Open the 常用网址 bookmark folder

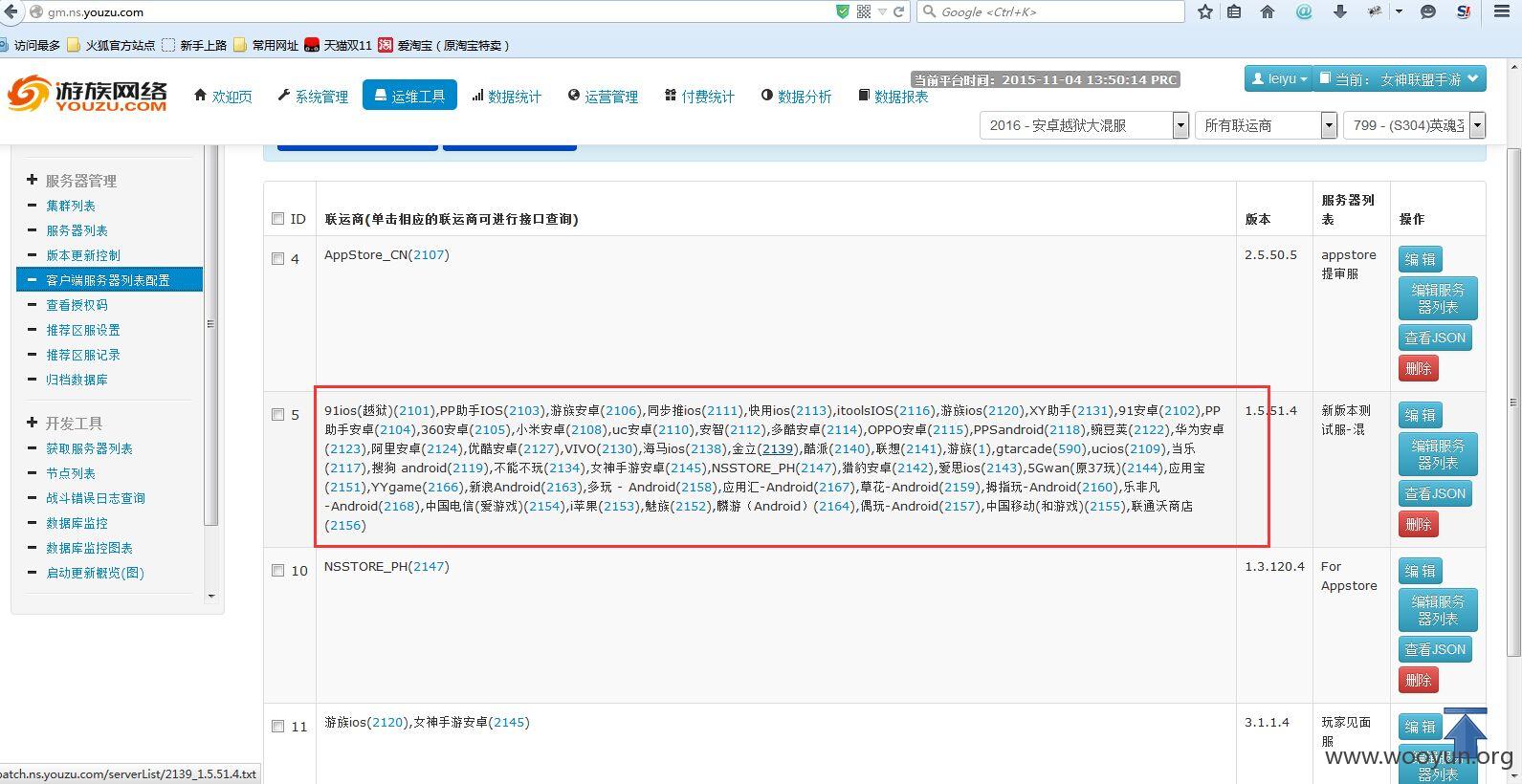[x=266, y=45]
